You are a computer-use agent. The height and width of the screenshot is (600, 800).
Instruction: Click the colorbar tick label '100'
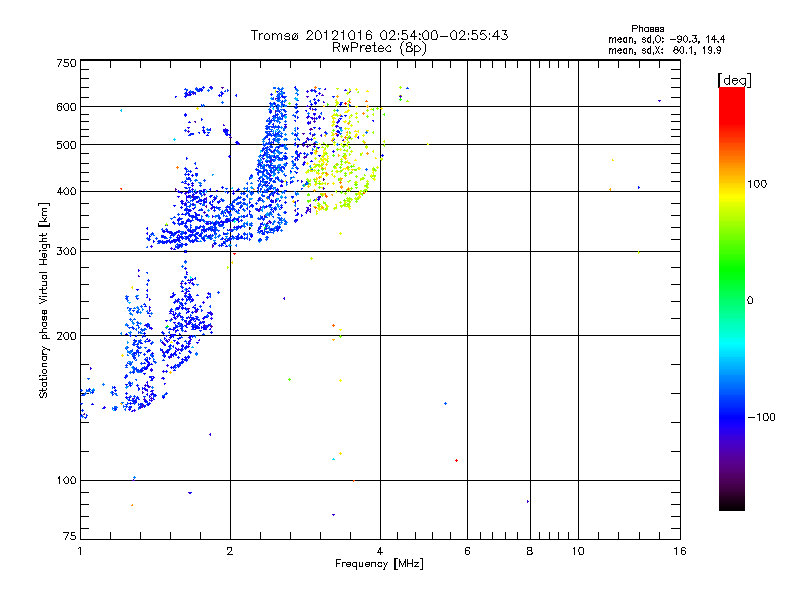click(757, 184)
